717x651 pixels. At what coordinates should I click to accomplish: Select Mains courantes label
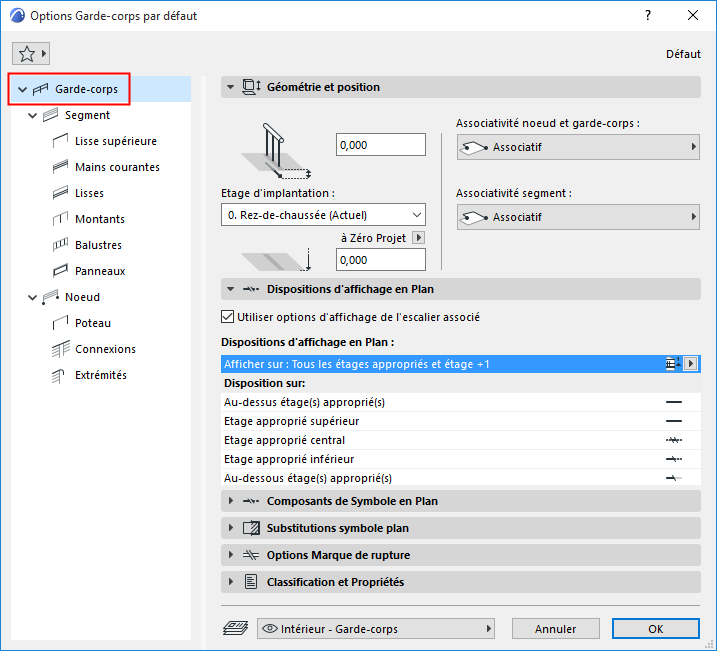pos(118,167)
